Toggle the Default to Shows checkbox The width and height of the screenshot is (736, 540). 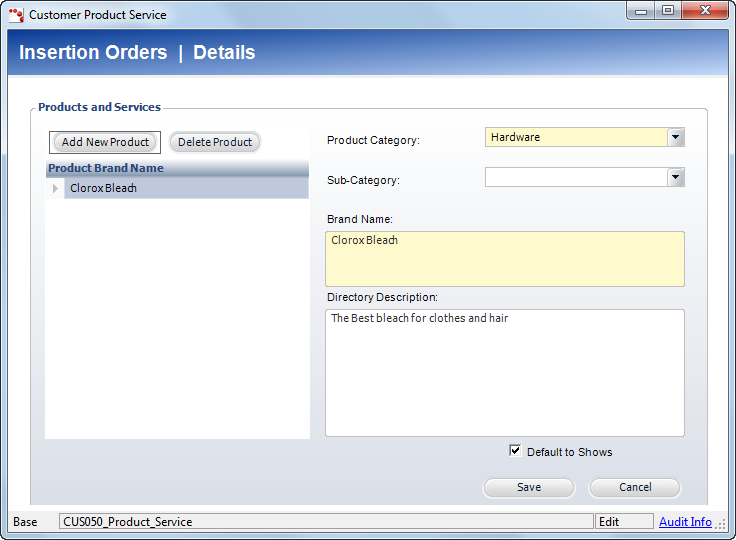(x=515, y=451)
